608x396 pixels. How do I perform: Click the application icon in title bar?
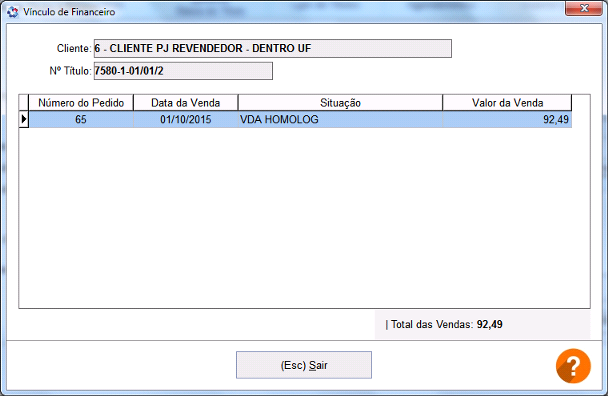coord(12,12)
